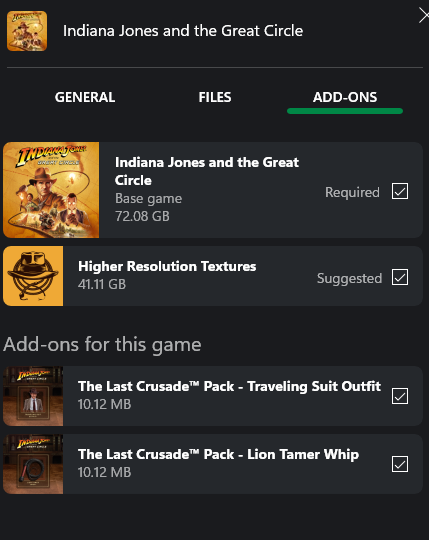429x540 pixels.
Task: Click the Suggested label on textures row
Action: pos(349,278)
